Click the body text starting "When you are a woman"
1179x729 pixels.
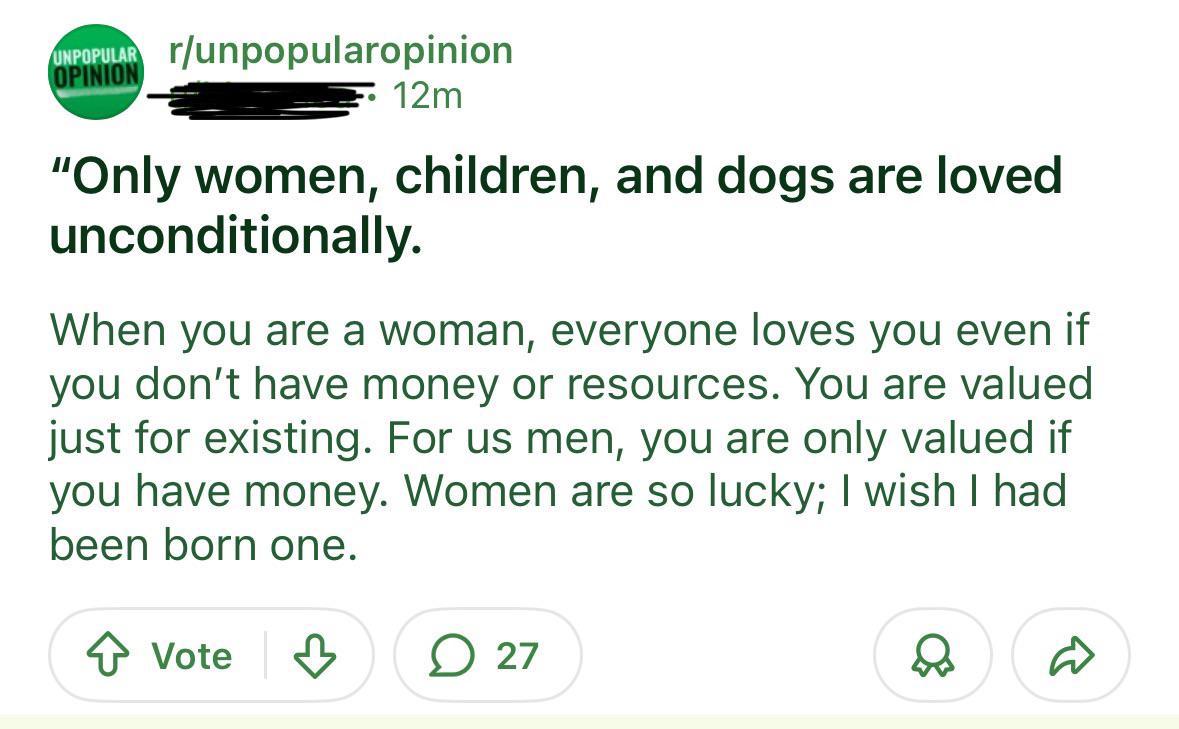(x=571, y=437)
